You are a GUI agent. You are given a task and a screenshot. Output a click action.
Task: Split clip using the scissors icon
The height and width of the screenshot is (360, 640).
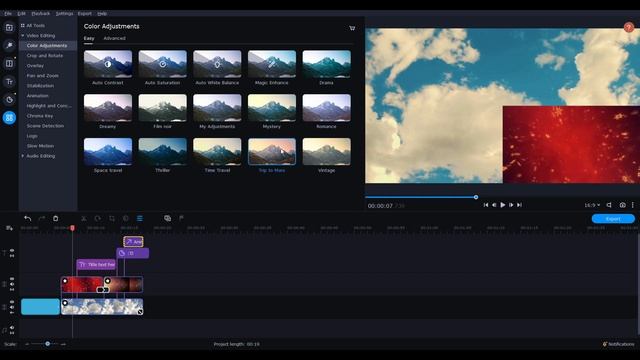pyautogui.click(x=84, y=218)
